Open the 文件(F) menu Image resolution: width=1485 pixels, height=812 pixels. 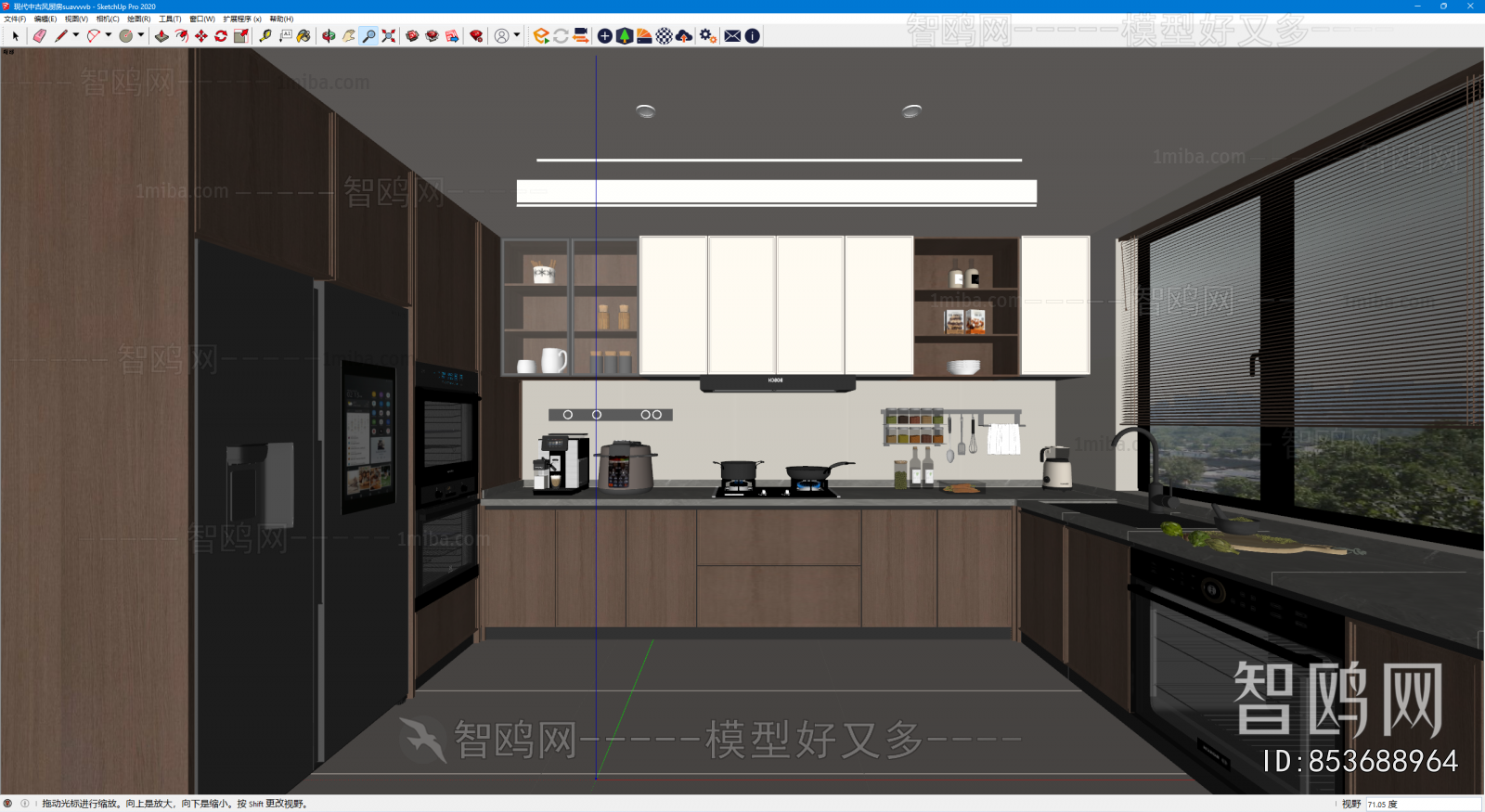point(15,19)
